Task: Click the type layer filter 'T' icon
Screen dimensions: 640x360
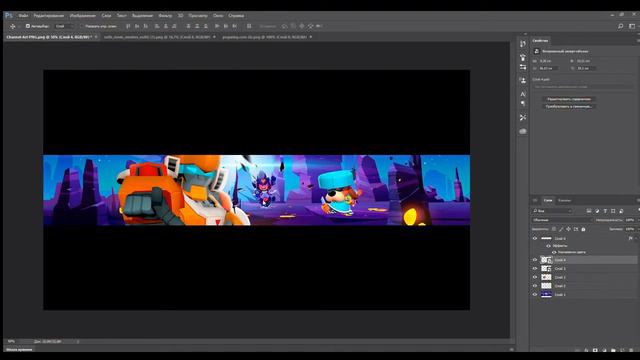Action: tap(605, 211)
